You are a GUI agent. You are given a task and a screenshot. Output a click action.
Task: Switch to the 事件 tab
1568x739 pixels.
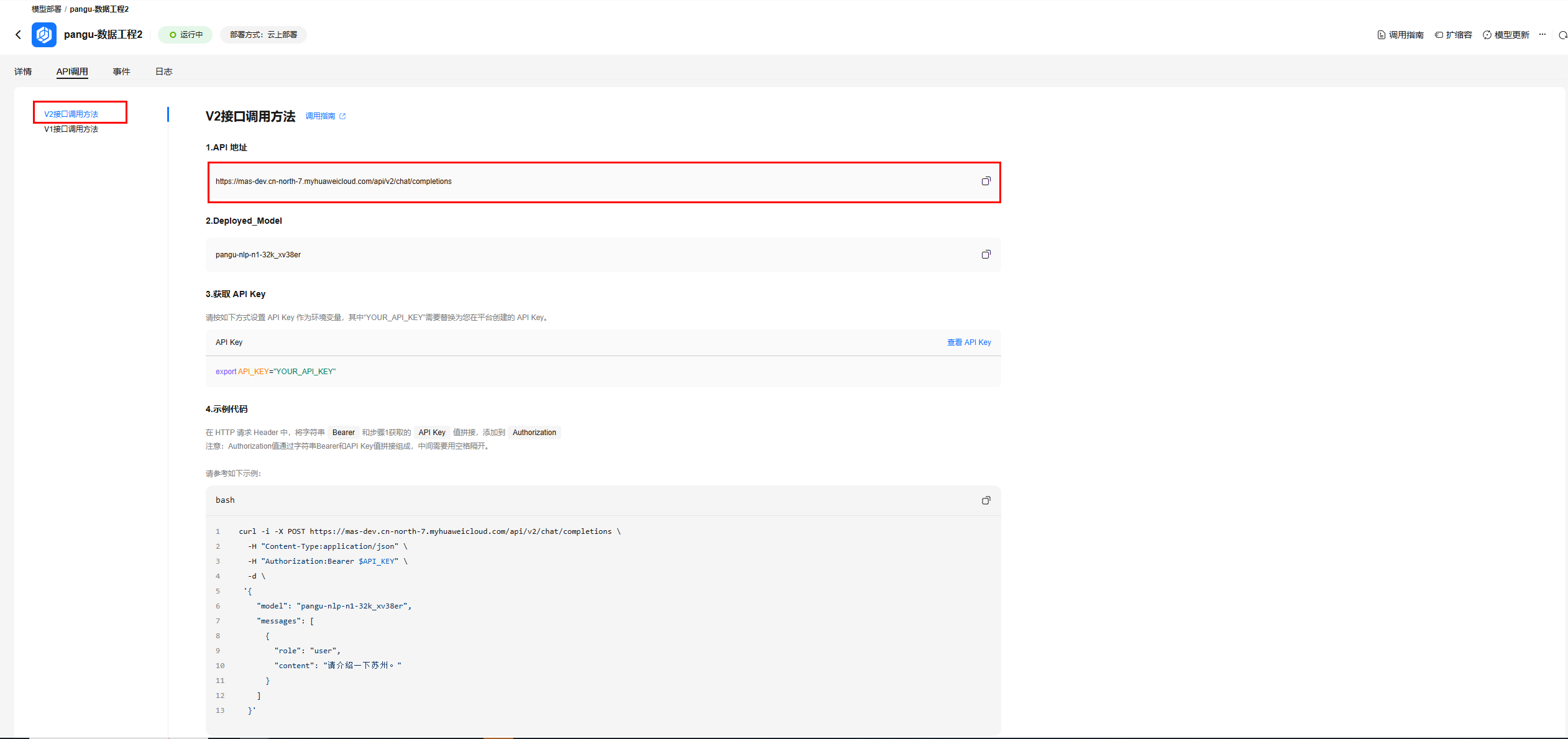tap(121, 71)
